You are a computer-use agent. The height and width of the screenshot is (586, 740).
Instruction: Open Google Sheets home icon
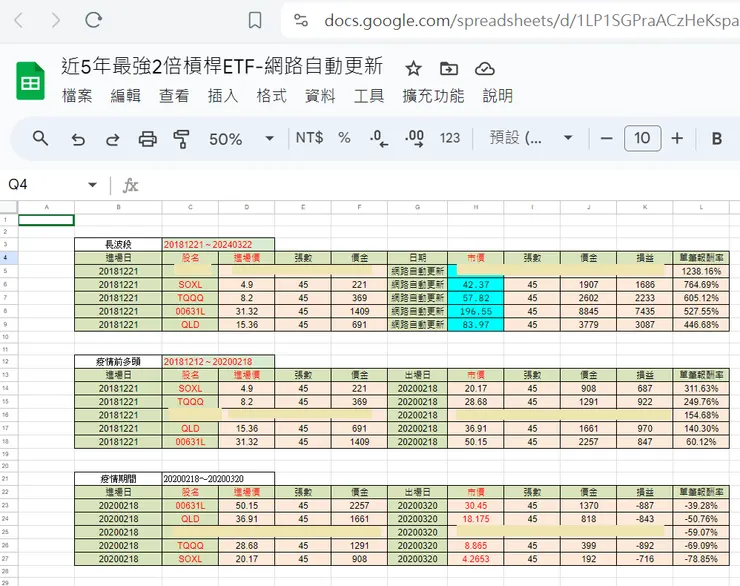click(30, 81)
